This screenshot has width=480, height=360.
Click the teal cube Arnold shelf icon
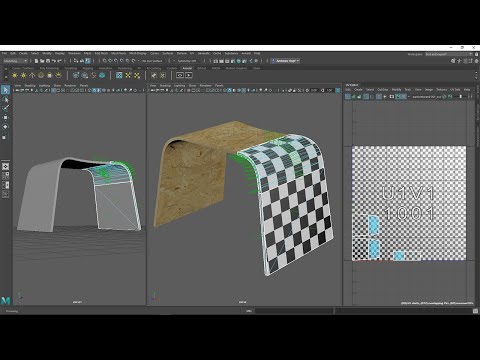tap(102, 76)
